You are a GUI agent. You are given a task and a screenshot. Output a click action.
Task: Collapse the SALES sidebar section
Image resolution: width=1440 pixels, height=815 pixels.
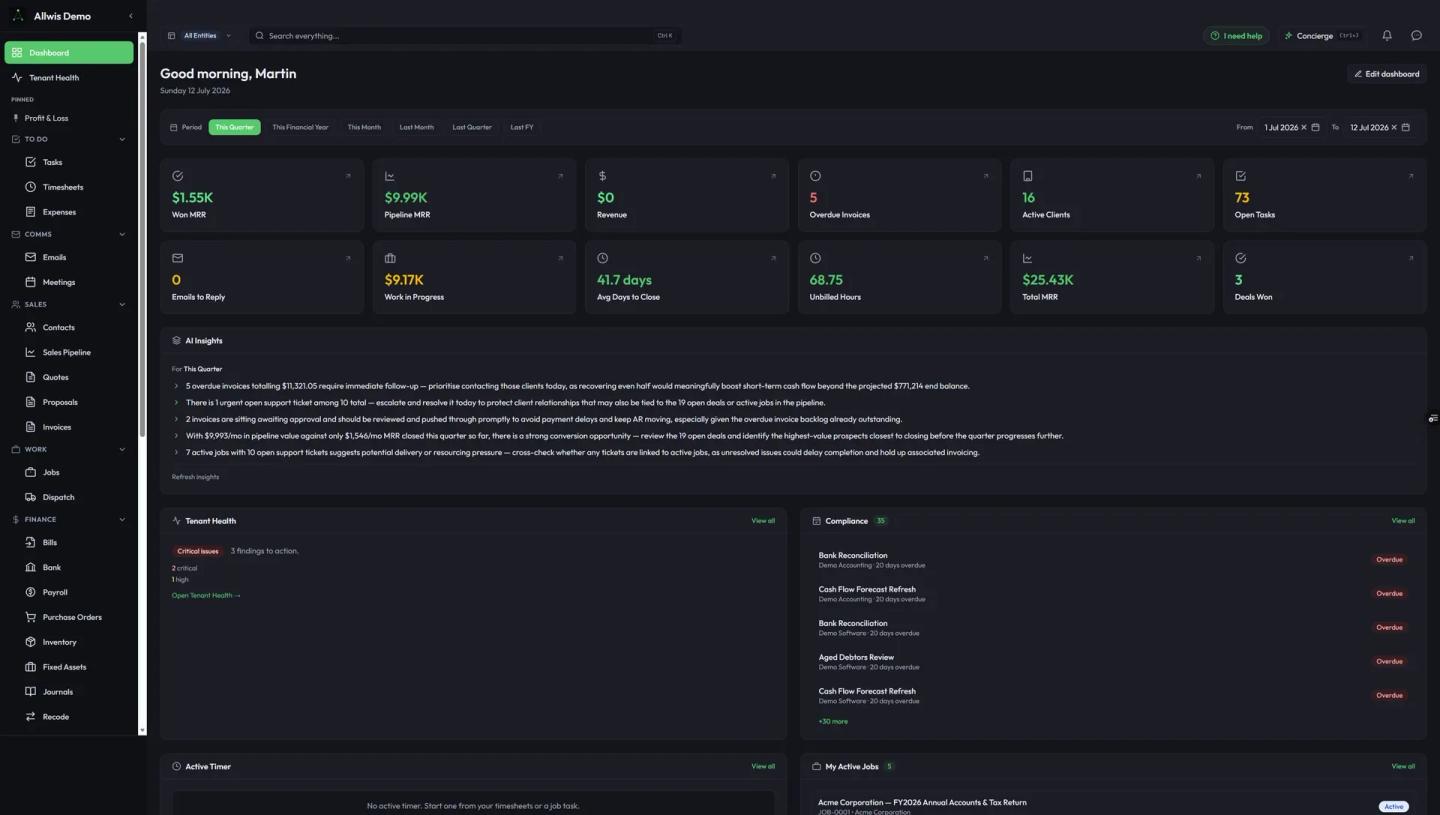pyautogui.click(x=122, y=304)
